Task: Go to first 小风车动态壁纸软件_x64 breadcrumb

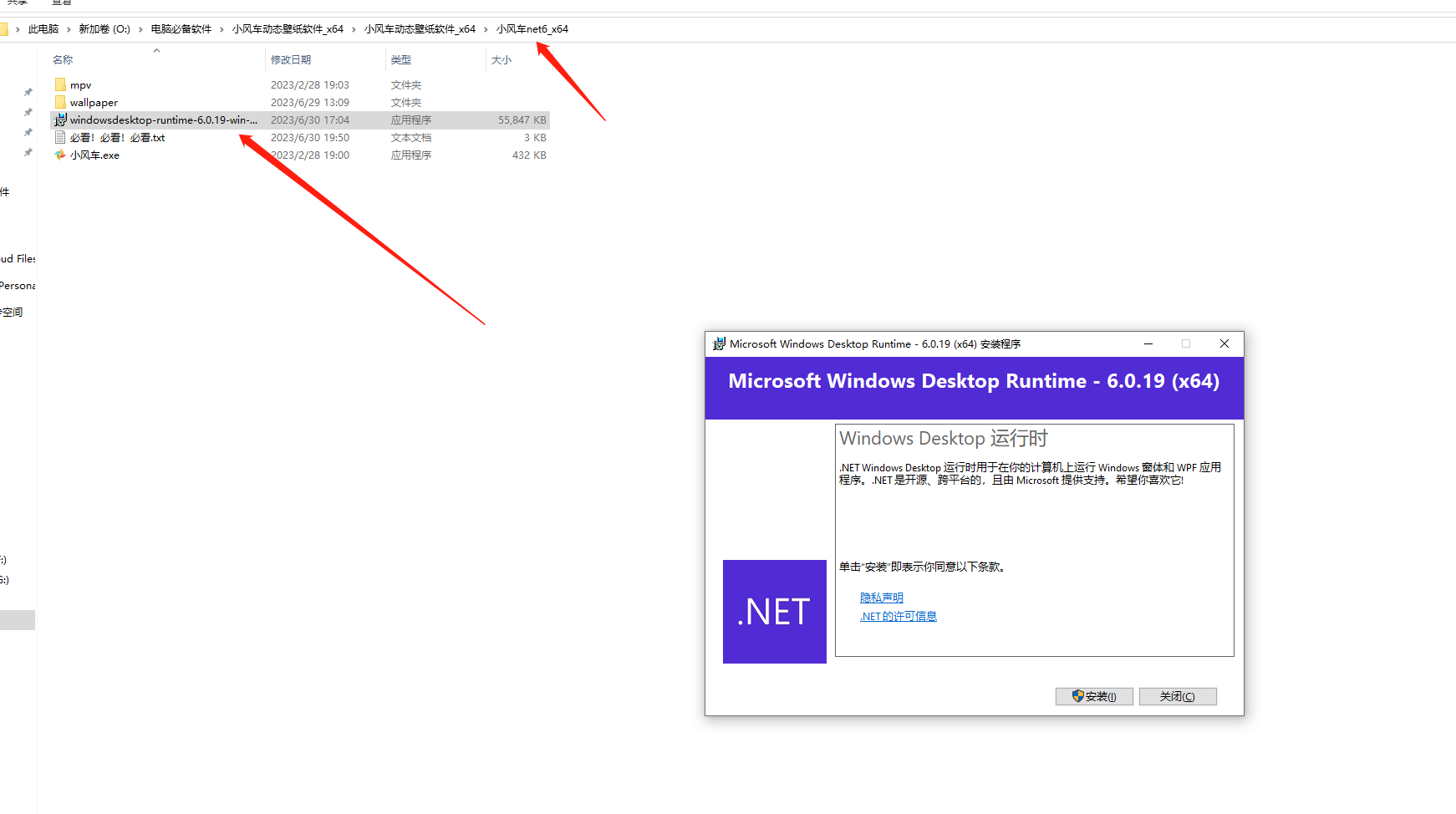Action: (288, 29)
